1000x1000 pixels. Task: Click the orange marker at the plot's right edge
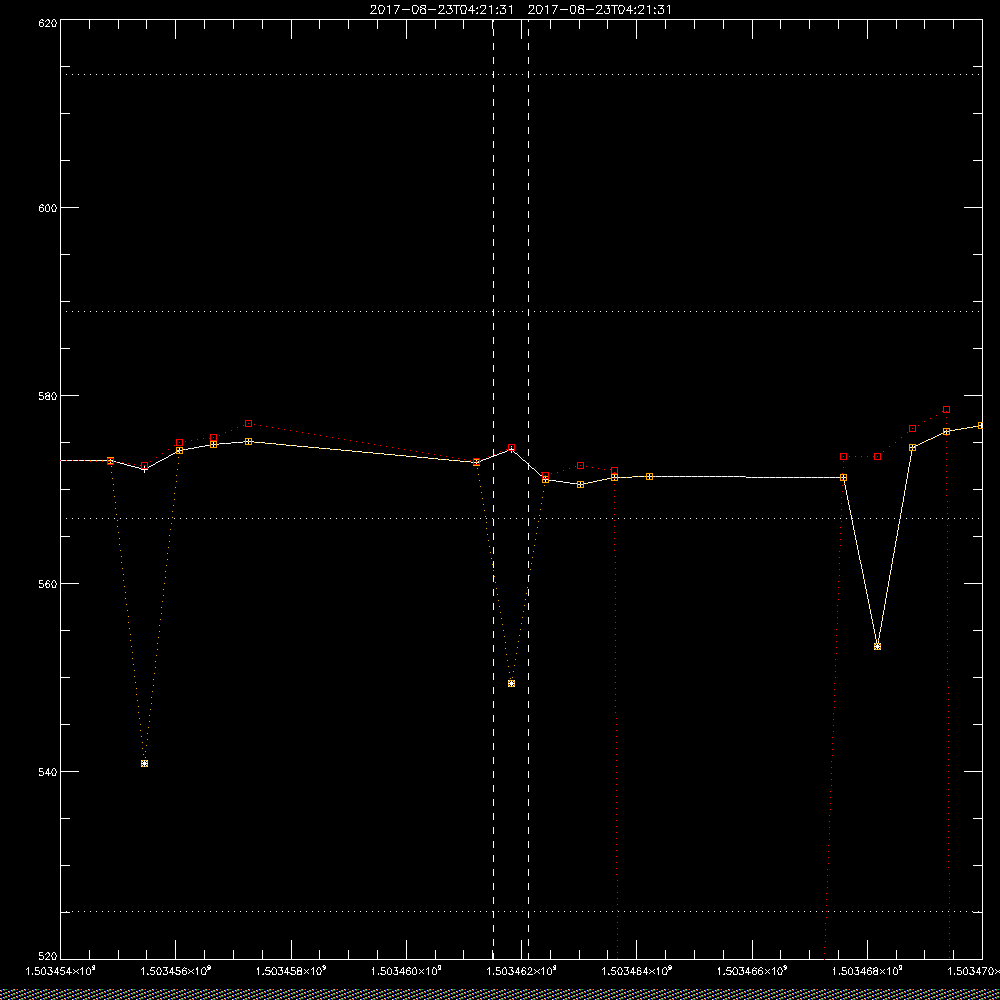[x=981, y=425]
